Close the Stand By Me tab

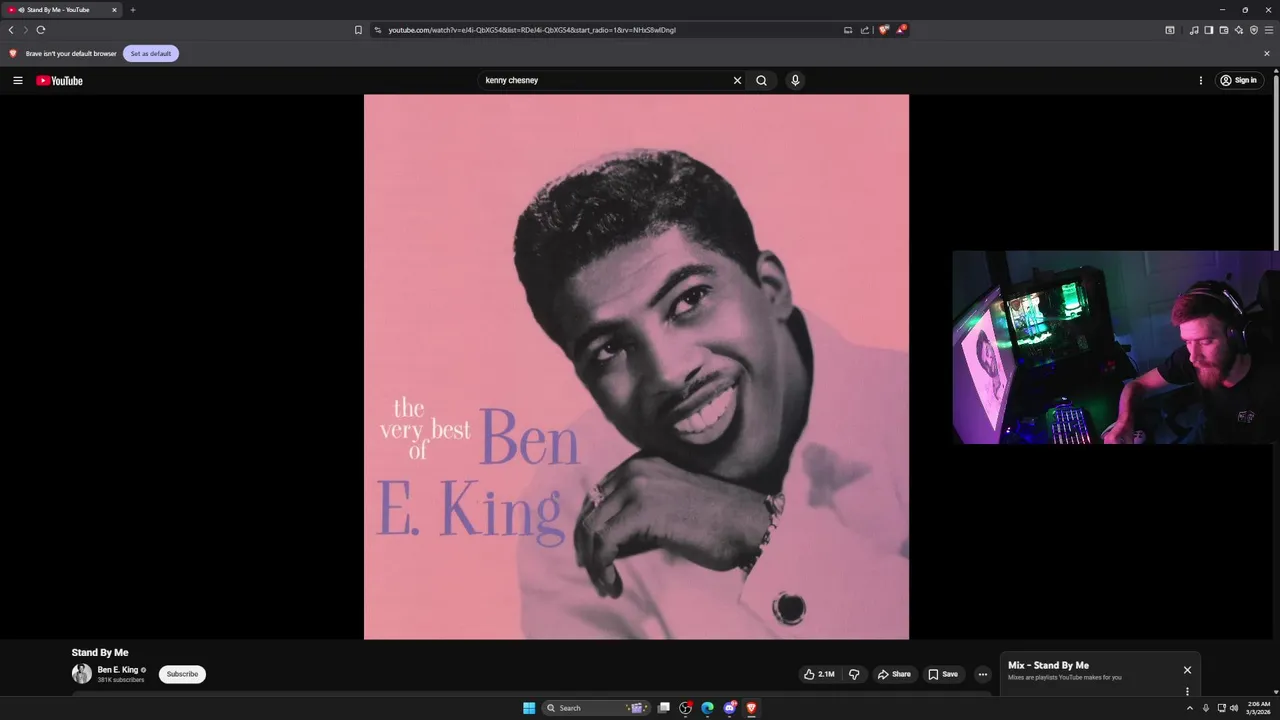tap(114, 10)
